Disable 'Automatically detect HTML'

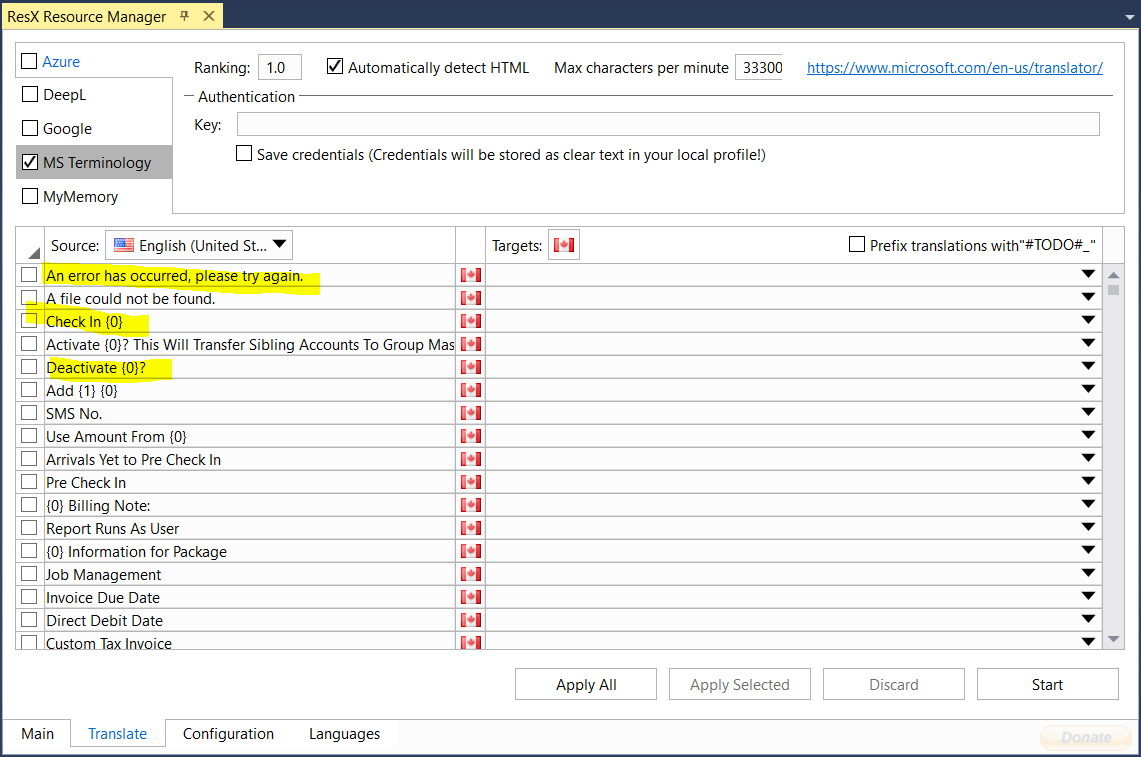pos(335,67)
